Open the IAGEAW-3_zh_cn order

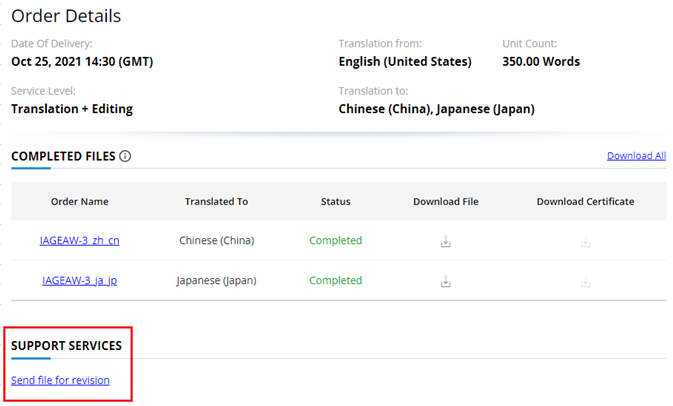[80, 241]
